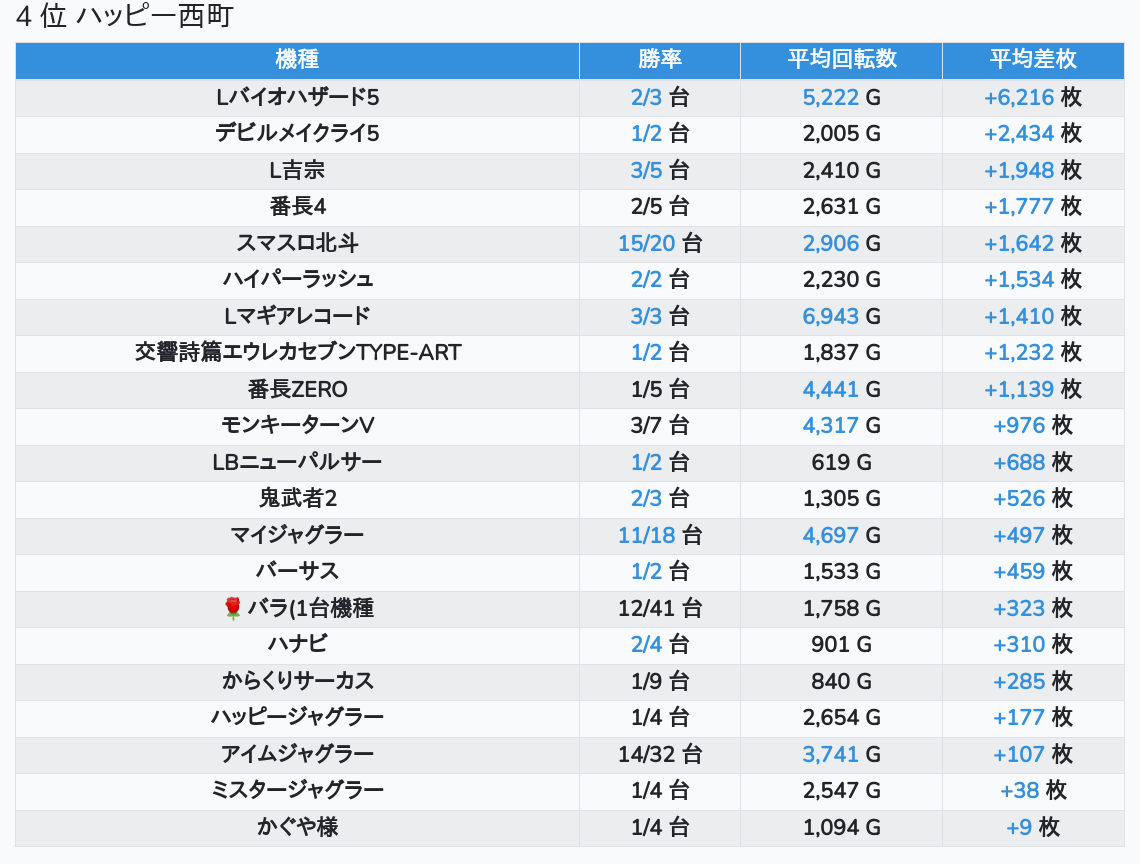This screenshot has width=1140, height=864.
Task: Select the アイムジャグラー machine name
Action: tap(297, 754)
